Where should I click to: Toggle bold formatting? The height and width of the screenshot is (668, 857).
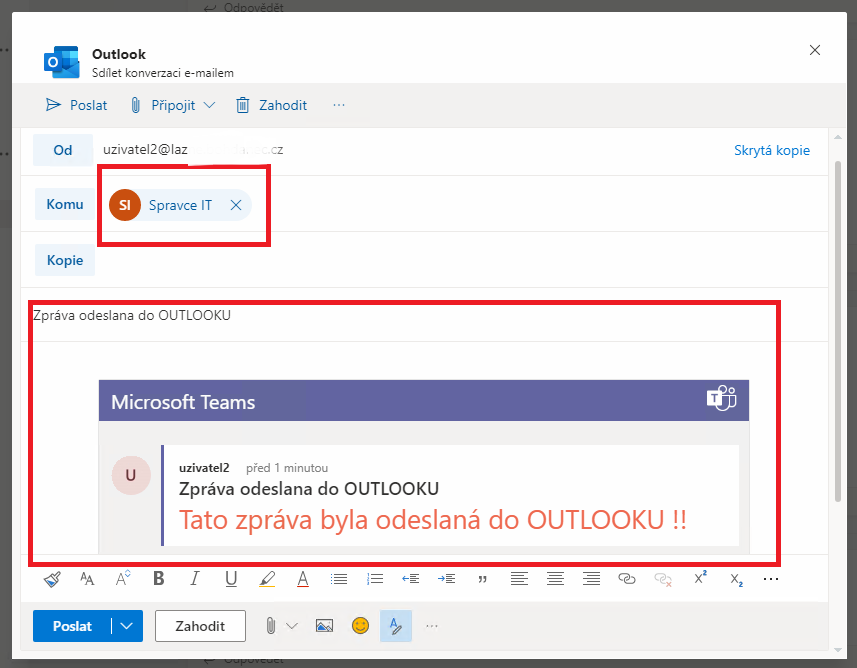click(x=159, y=578)
